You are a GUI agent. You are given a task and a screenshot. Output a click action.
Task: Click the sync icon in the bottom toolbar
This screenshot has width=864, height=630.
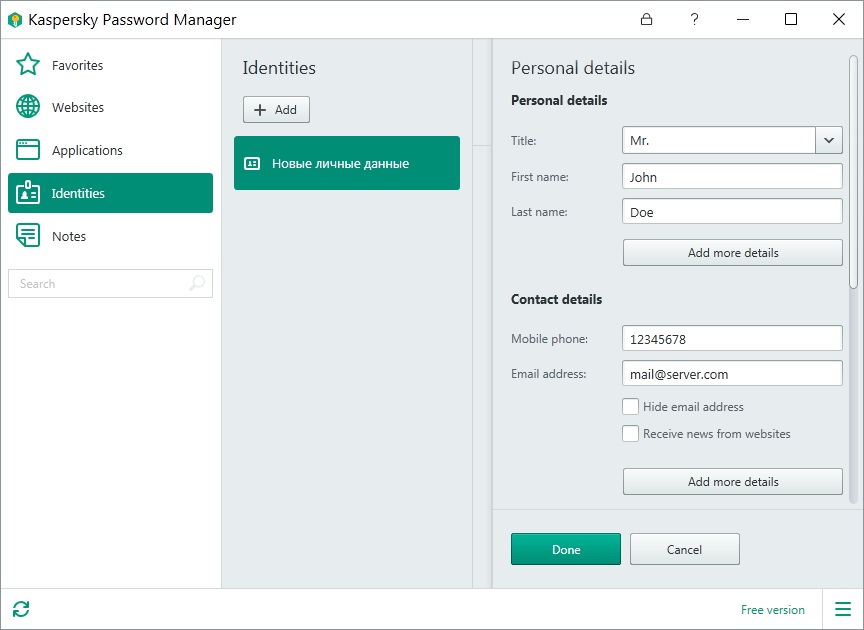coord(20,609)
